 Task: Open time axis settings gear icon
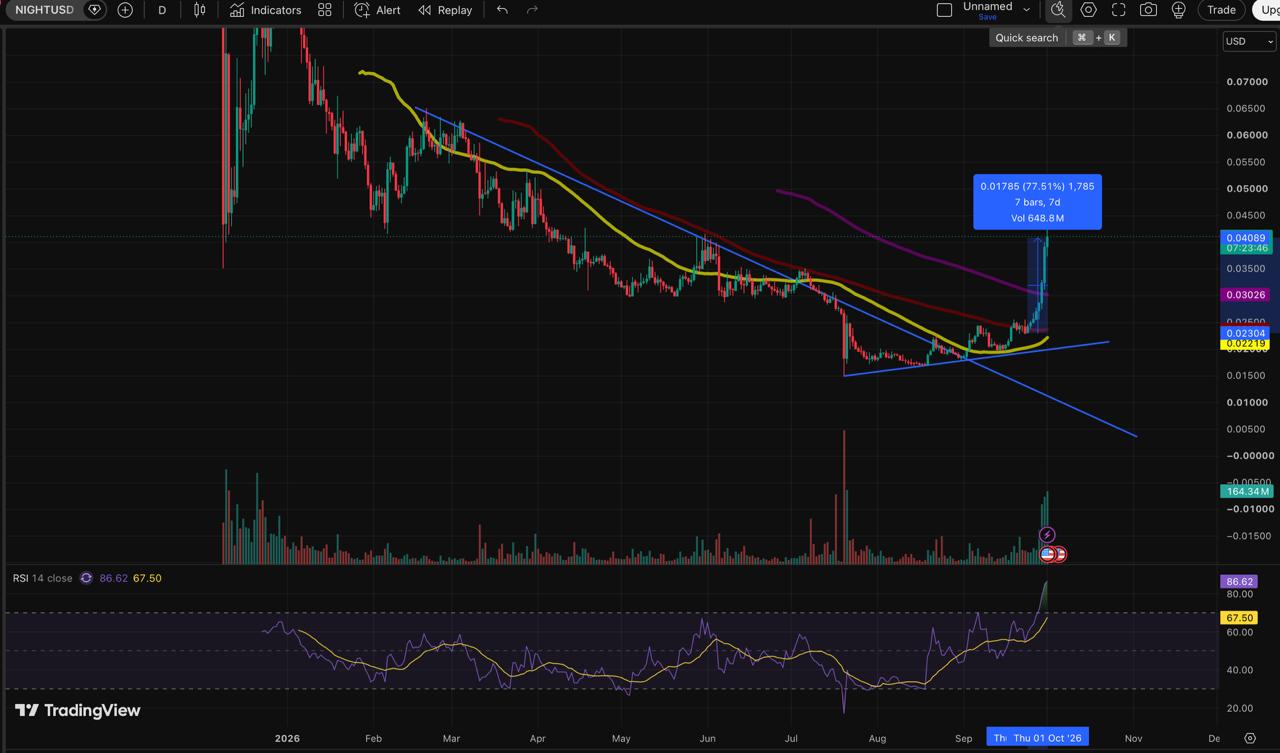1250,738
